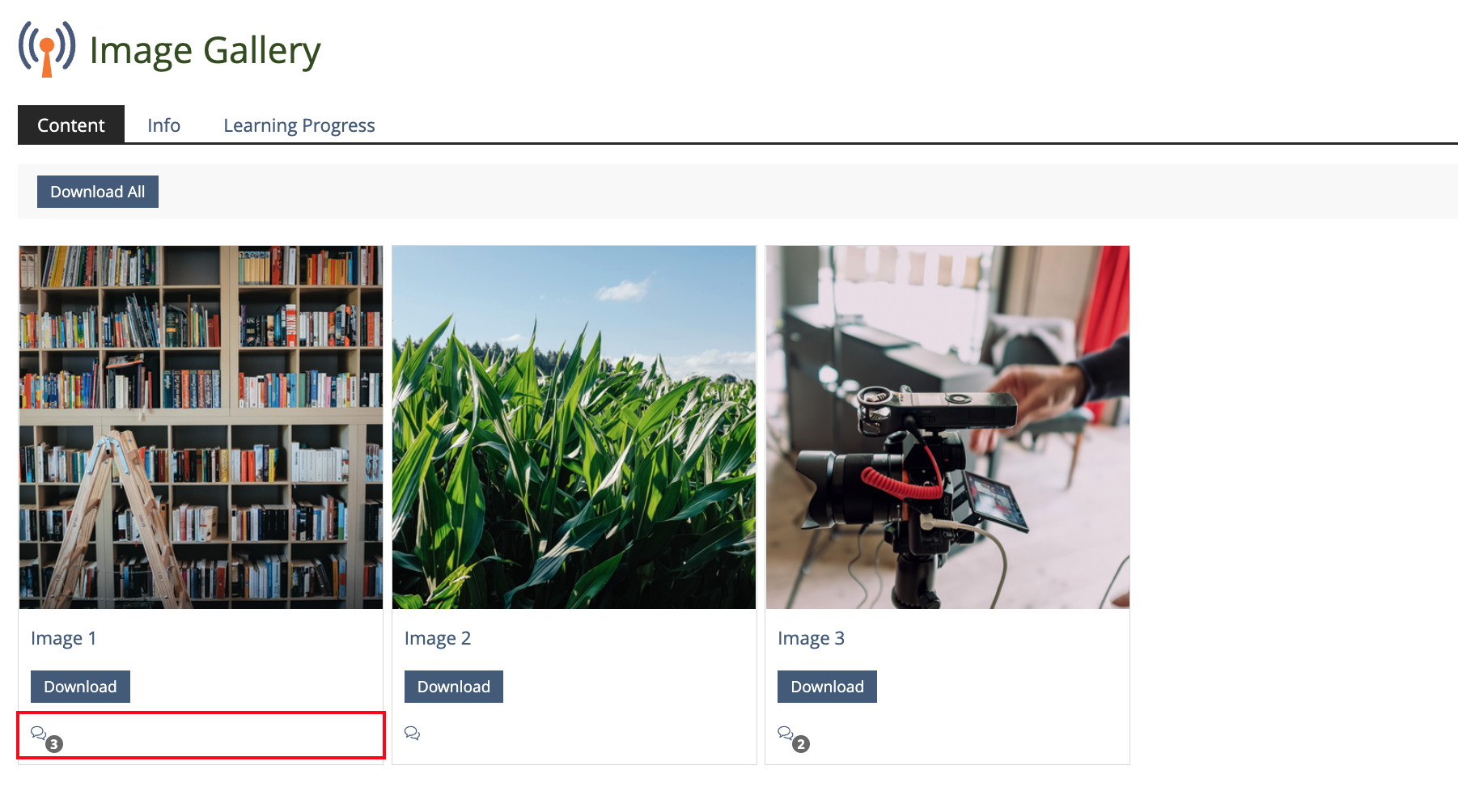Screen dimensions: 1458x812
Task: Click the Image 1 title
Action: tap(64, 638)
